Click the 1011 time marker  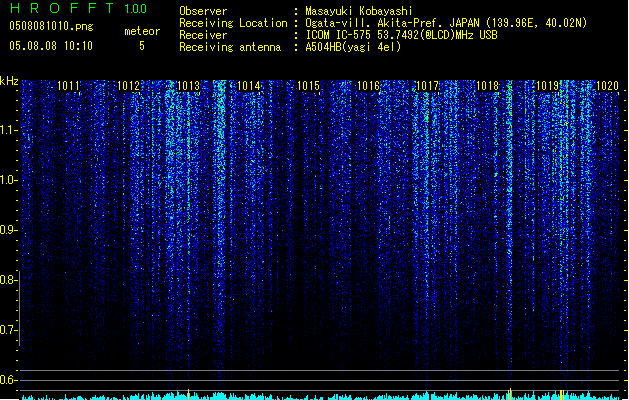[69, 85]
